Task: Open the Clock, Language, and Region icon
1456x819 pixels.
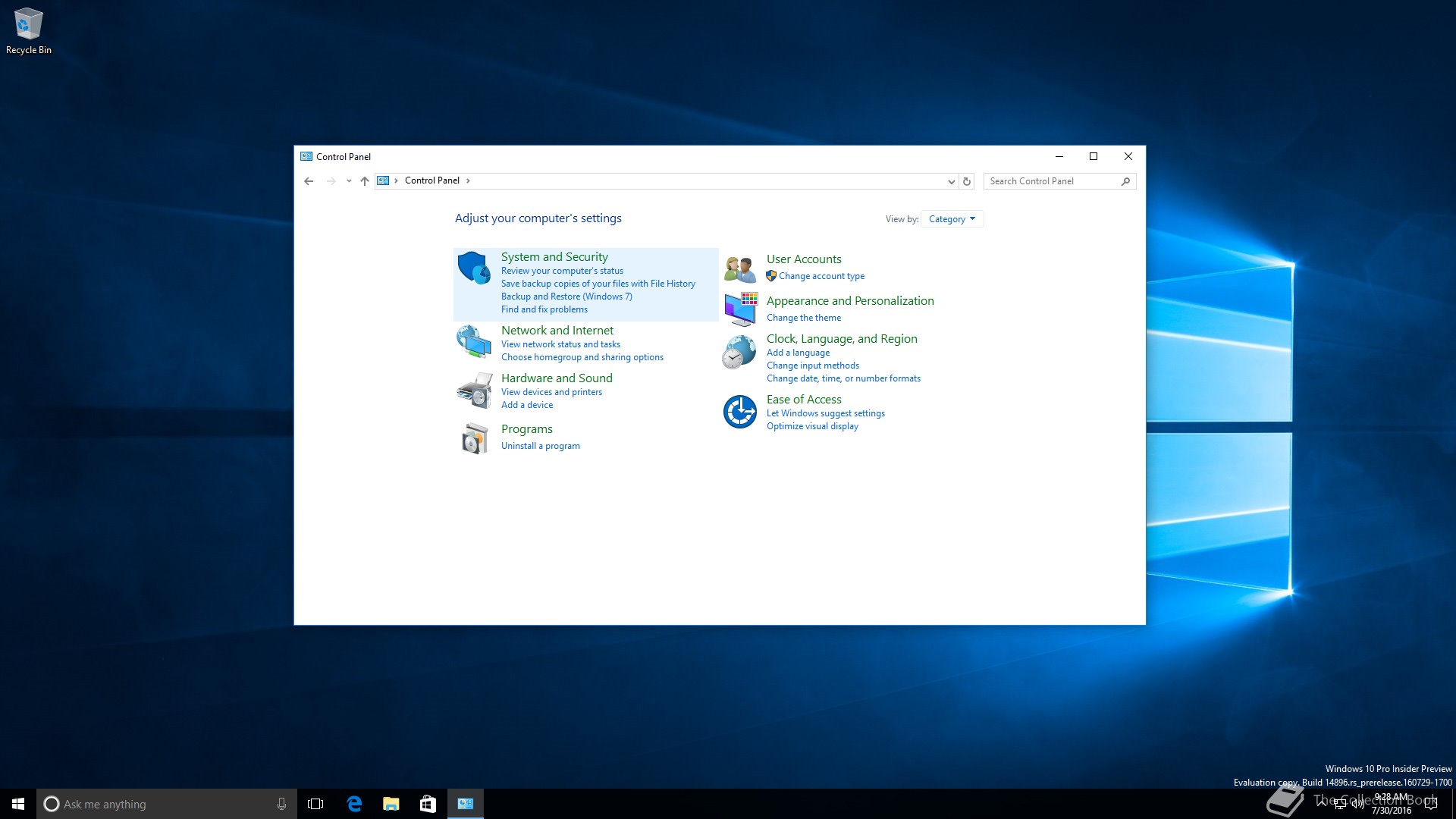Action: (739, 353)
